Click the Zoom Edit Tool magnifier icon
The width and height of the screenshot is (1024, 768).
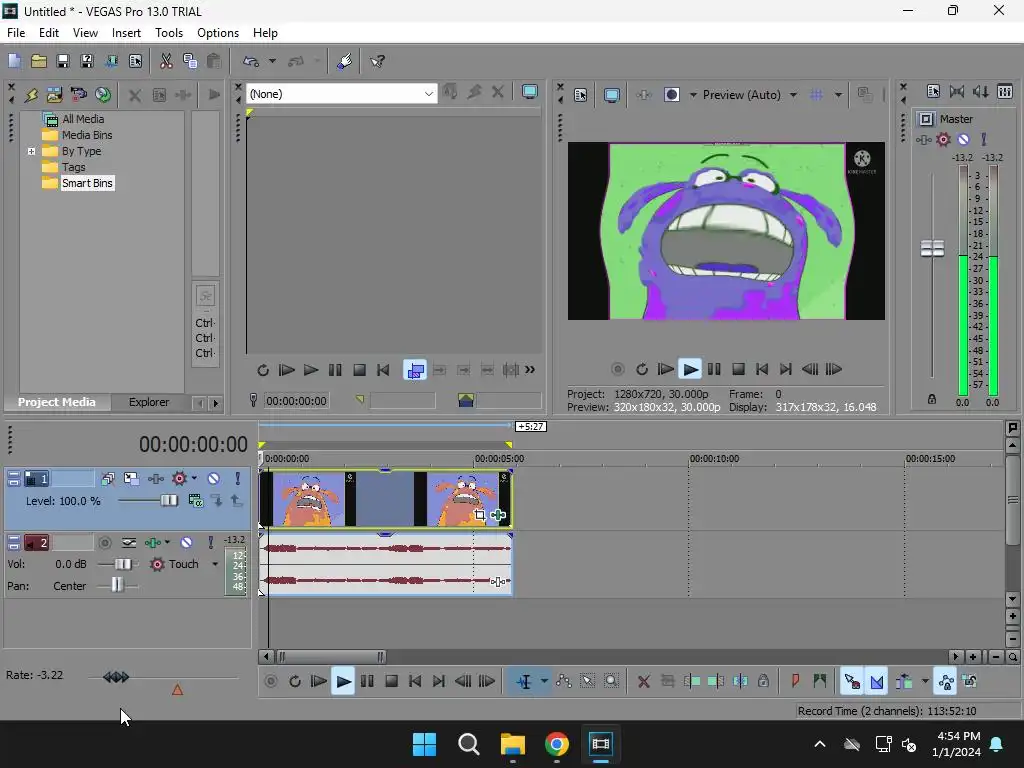click(x=611, y=682)
